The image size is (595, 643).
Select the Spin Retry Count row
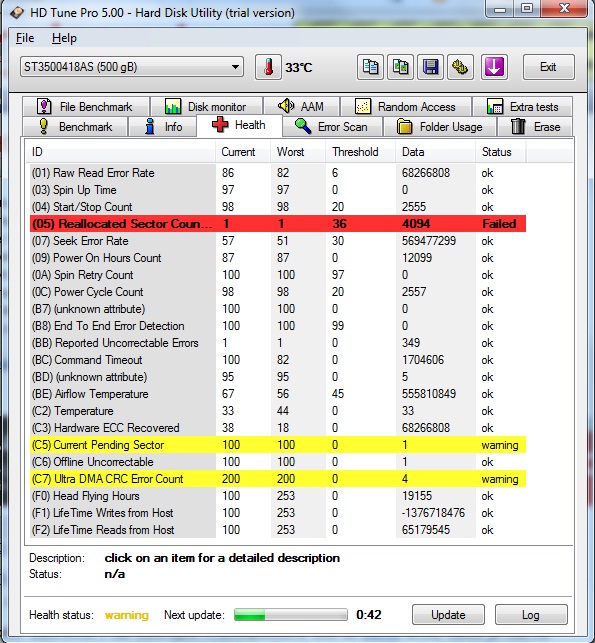point(278,275)
